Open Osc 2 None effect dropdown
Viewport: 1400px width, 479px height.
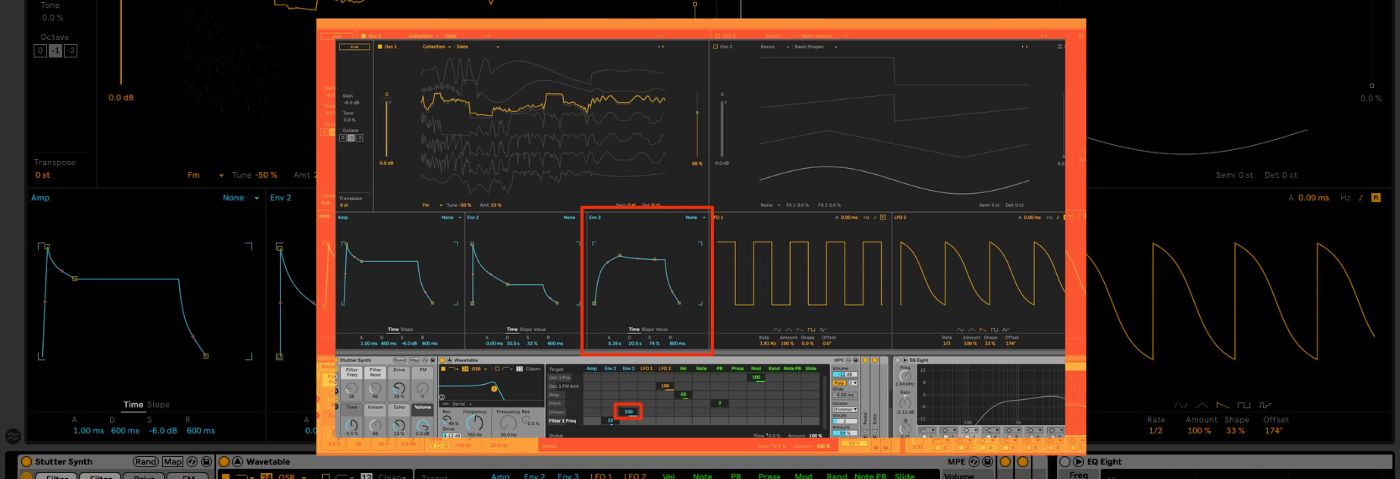tap(771, 205)
